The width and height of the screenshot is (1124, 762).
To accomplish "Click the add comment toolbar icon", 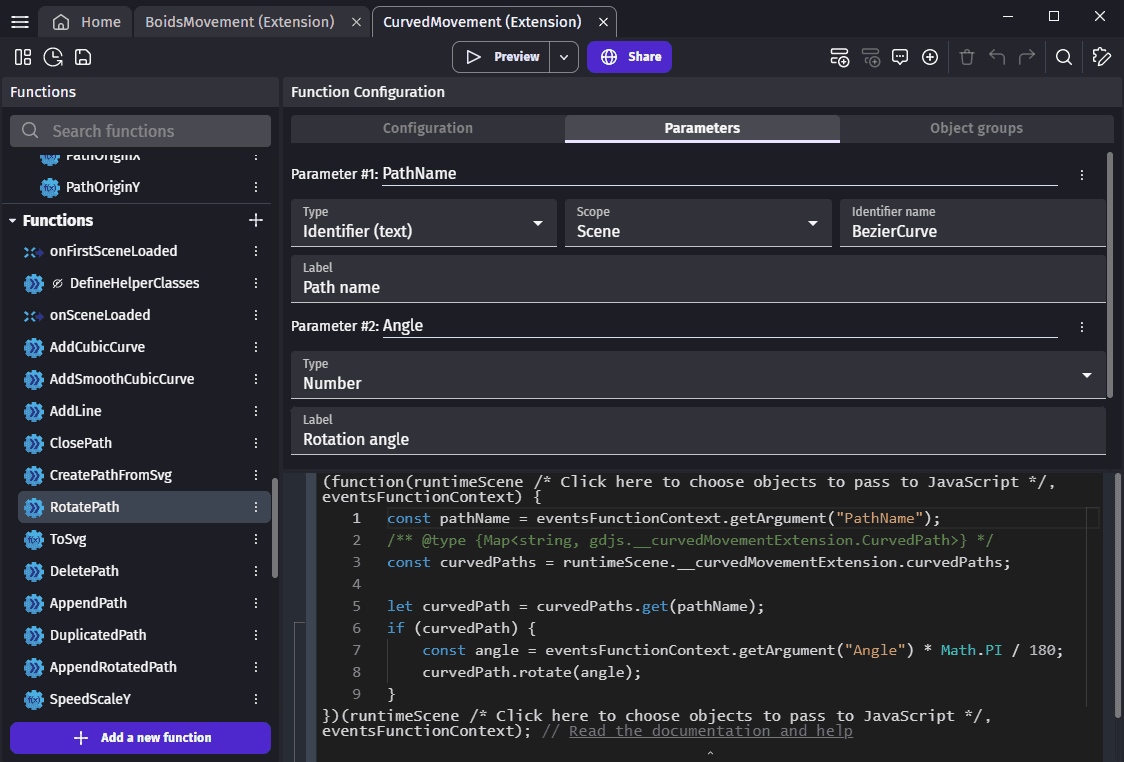I will (x=899, y=57).
